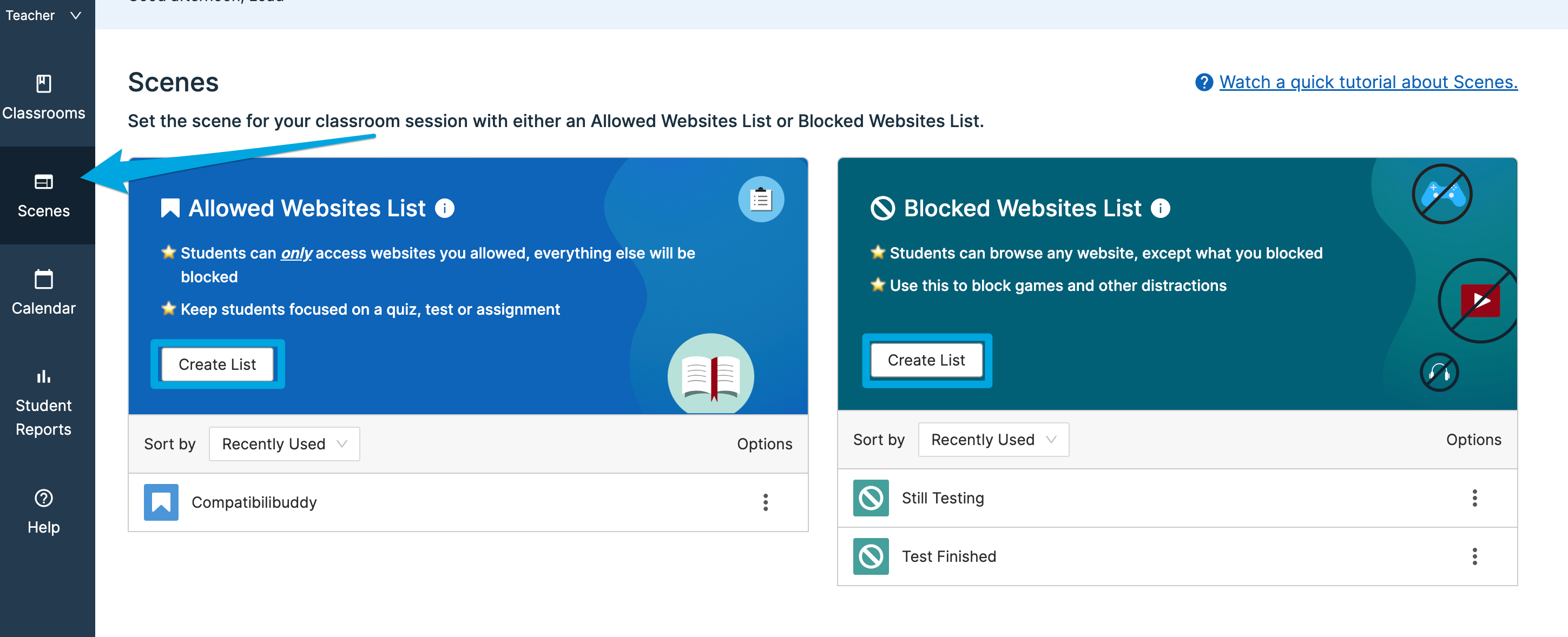Open the Calendar sidebar icon
This screenshot has width=1568, height=637.
coord(43,280)
